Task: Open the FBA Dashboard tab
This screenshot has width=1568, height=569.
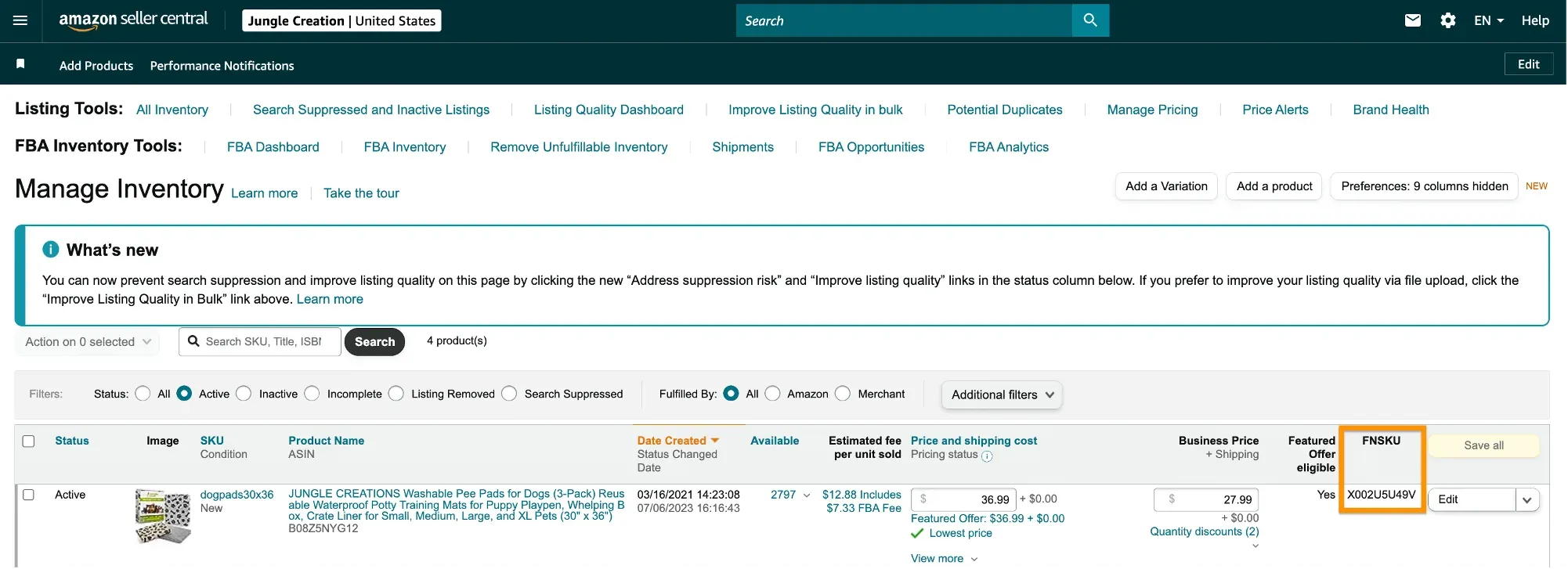Action: [x=273, y=147]
